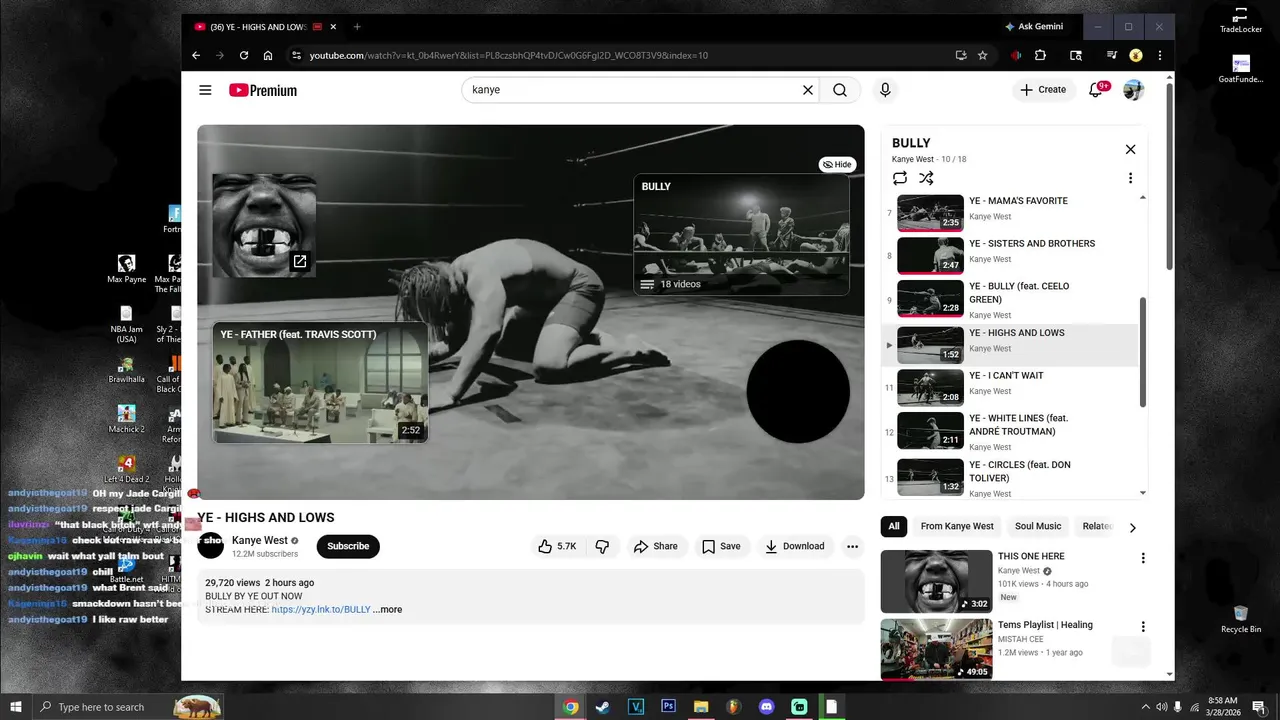Click the round black channel watermark
This screenshot has width=1280, height=720.
point(798,391)
